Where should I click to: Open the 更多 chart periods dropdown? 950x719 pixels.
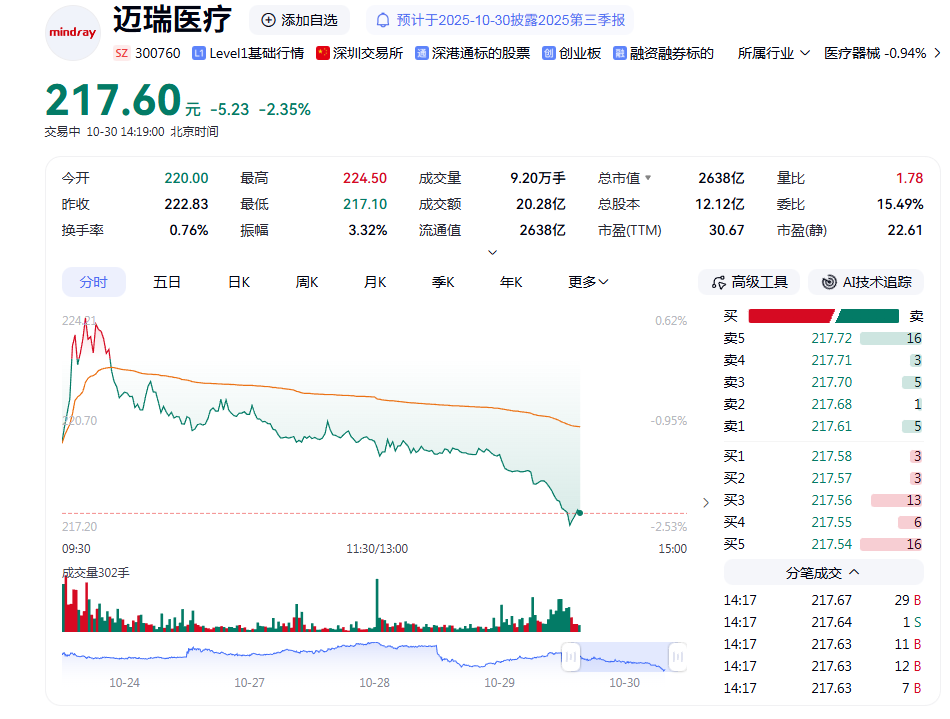click(588, 282)
